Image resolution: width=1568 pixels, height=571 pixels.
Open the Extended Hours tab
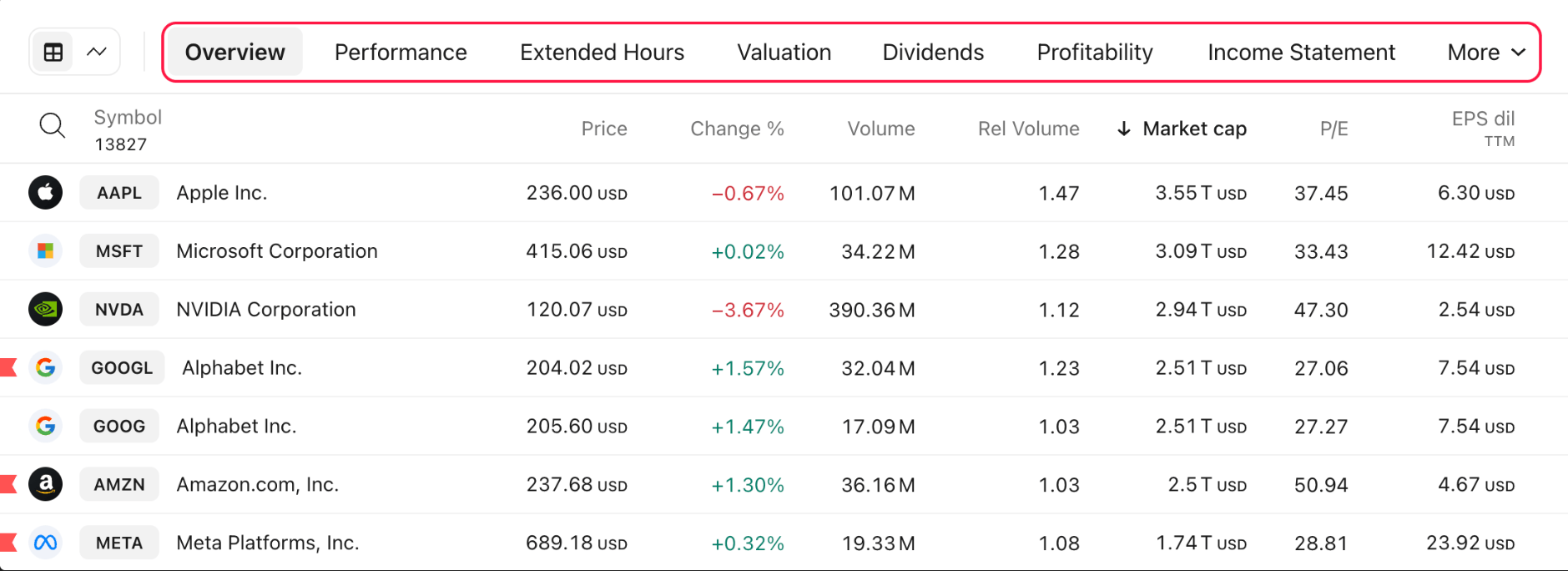602,53
